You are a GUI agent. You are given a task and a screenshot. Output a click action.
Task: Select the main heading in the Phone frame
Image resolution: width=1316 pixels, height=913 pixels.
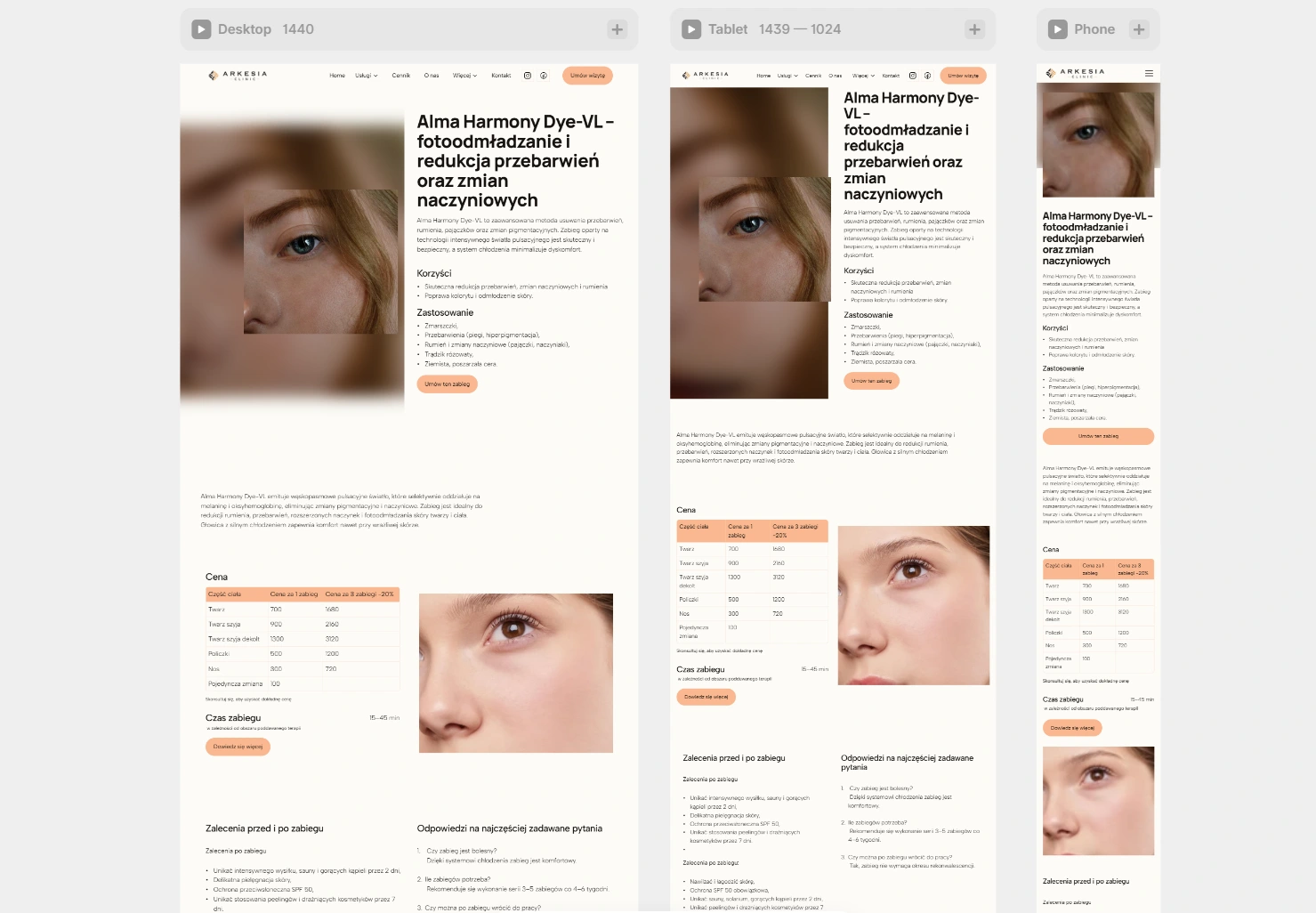click(1098, 238)
